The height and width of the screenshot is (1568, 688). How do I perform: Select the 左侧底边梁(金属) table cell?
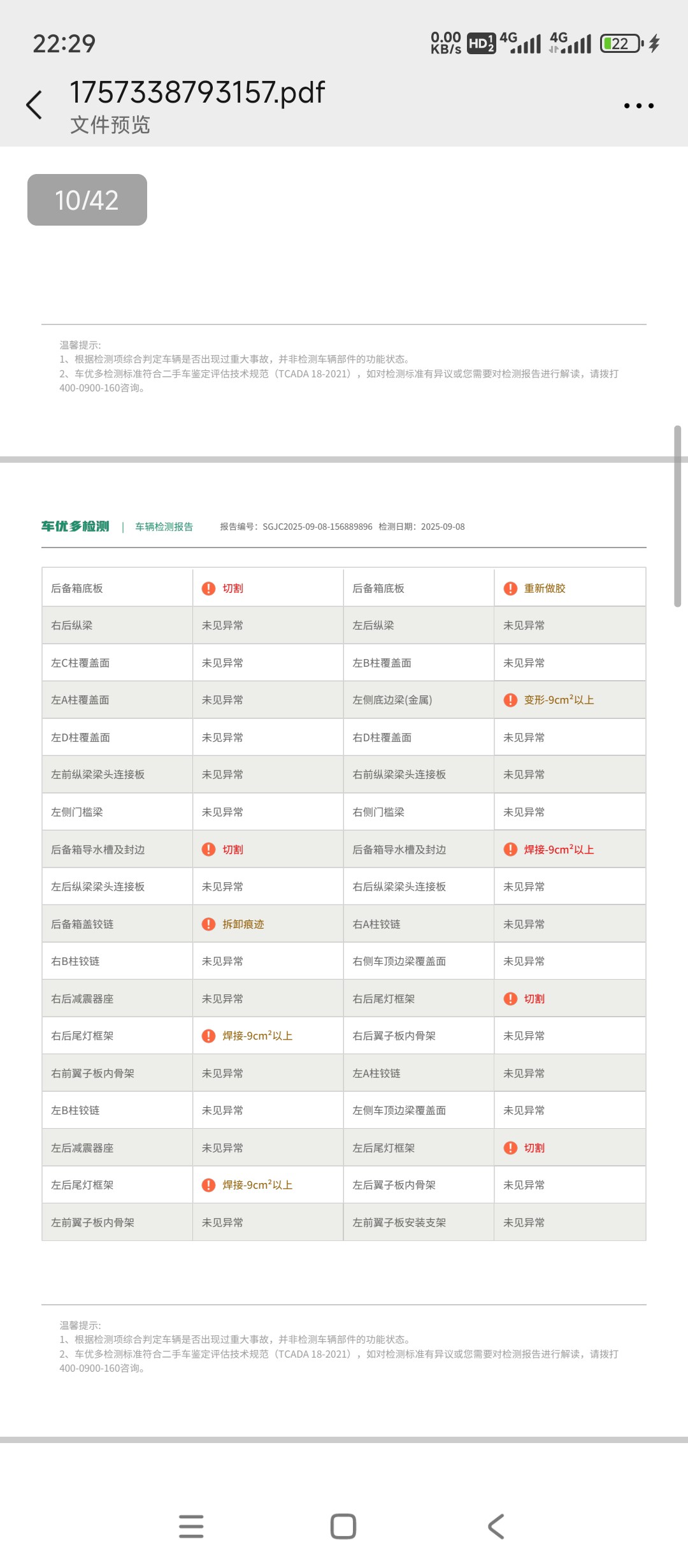coord(392,700)
